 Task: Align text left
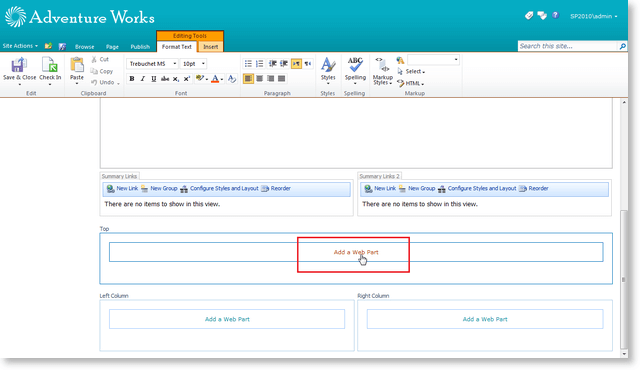pyautogui.click(x=248, y=78)
